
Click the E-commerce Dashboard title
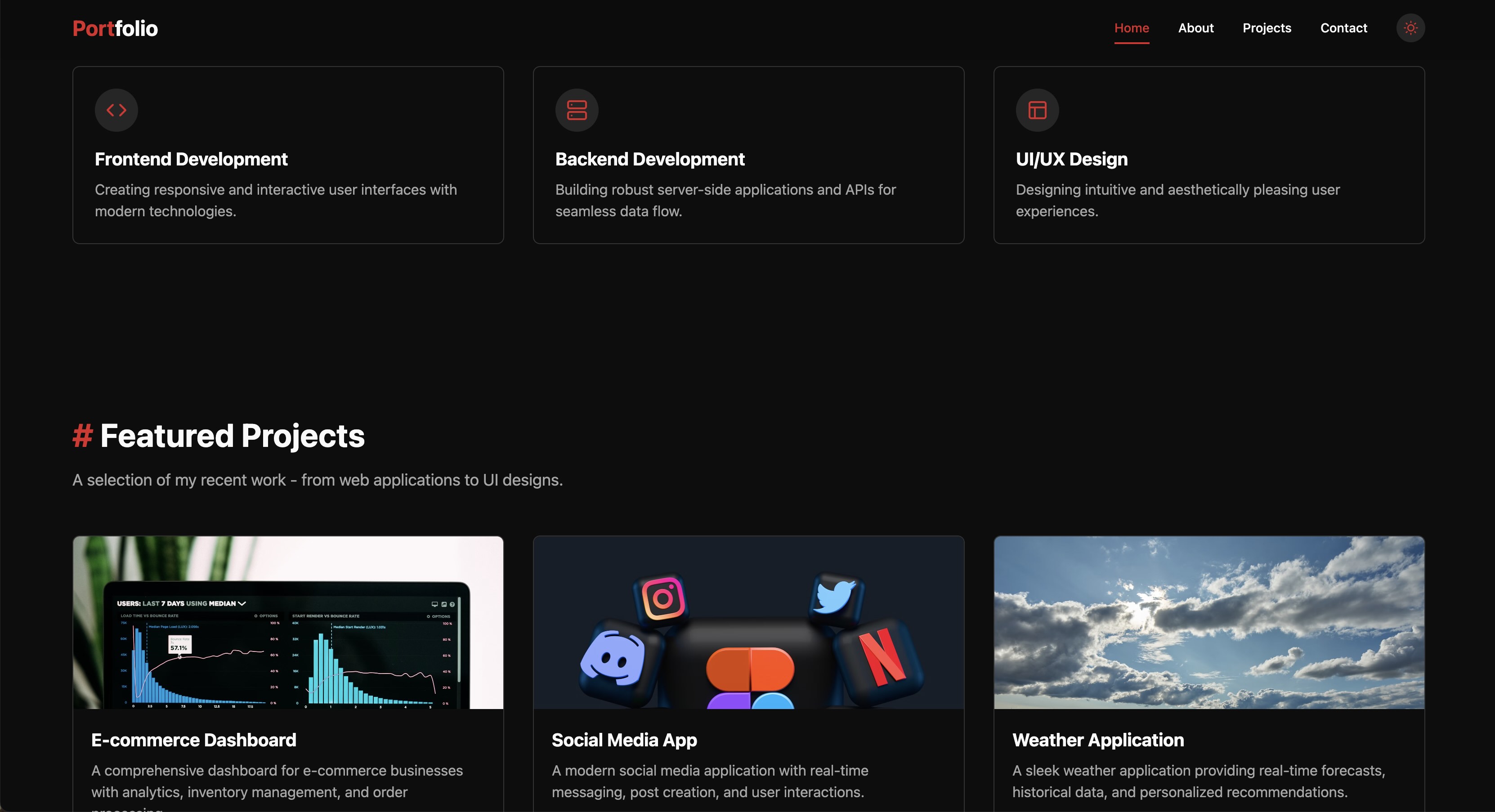(x=194, y=740)
